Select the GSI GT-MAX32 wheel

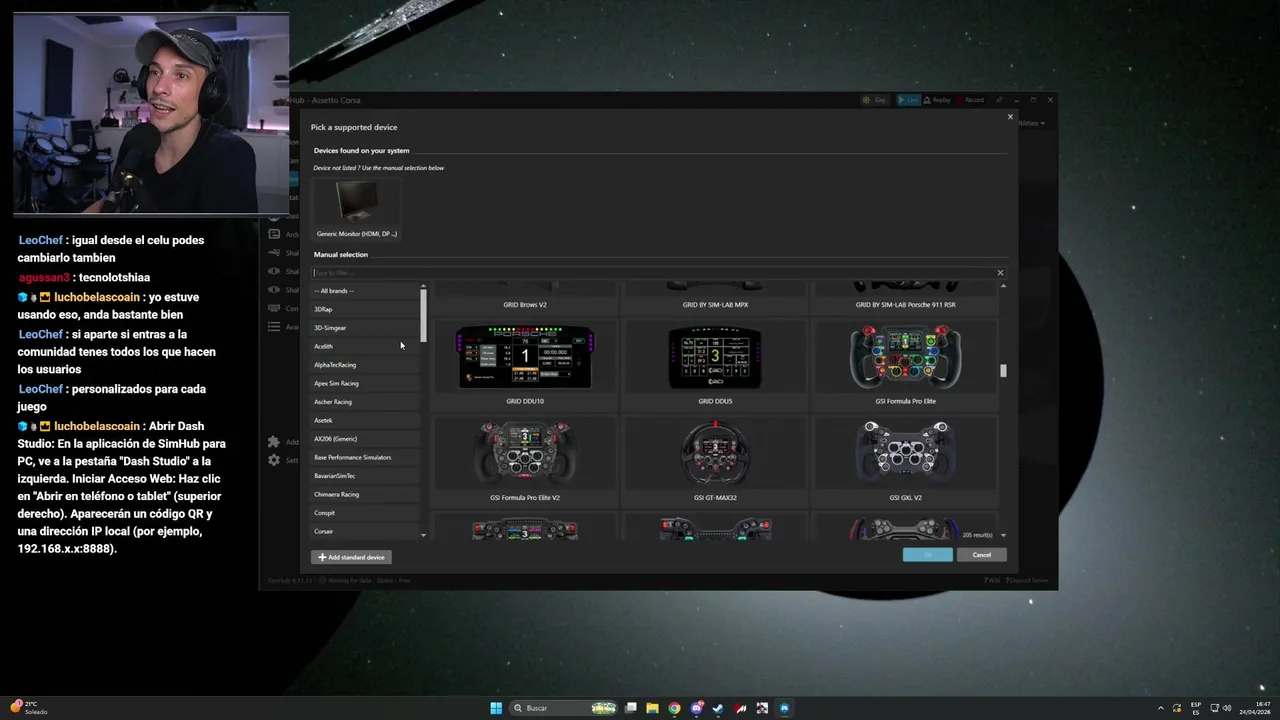715,461
